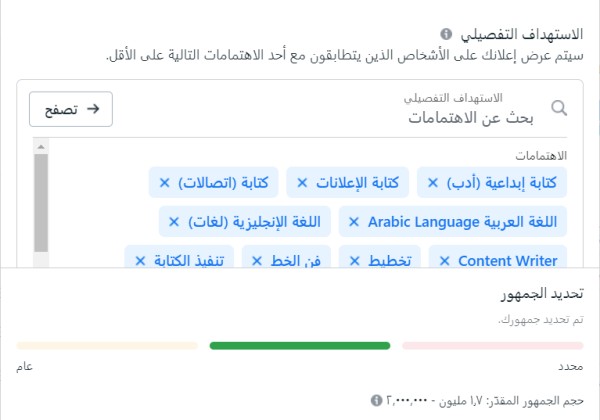The width and height of the screenshot is (600, 420).
Task: Remove the تخطيط interest tag
Action: (355, 261)
